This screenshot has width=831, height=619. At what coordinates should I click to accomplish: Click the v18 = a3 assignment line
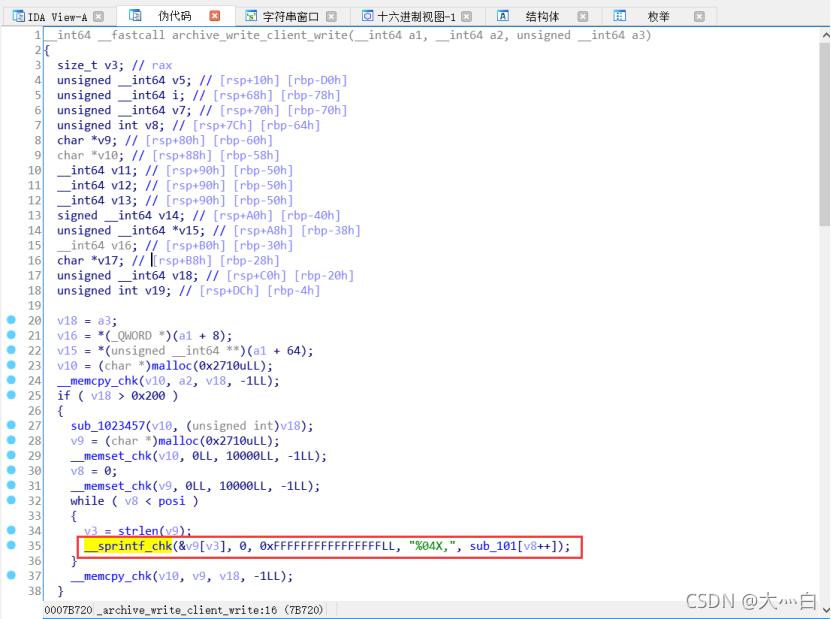pyautogui.click(x=87, y=321)
